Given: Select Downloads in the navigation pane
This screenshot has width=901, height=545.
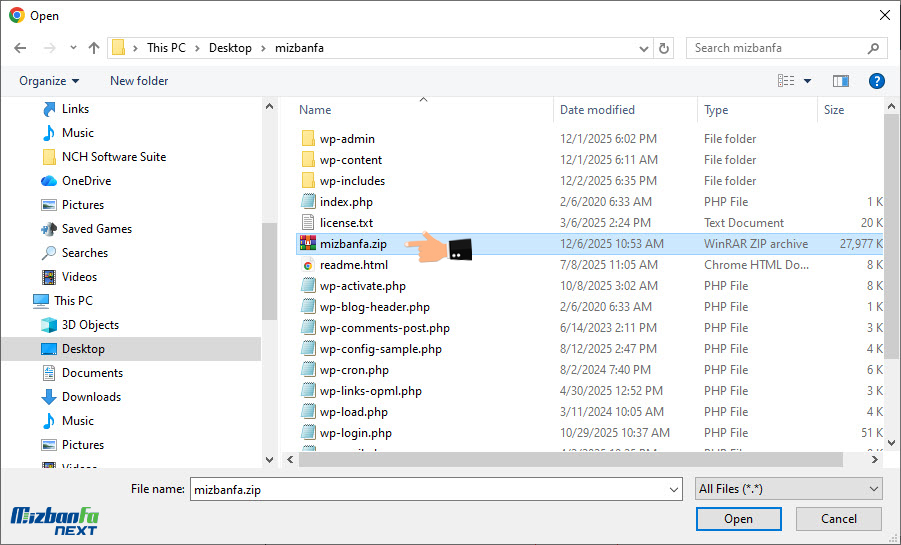Looking at the screenshot, I should (91, 397).
